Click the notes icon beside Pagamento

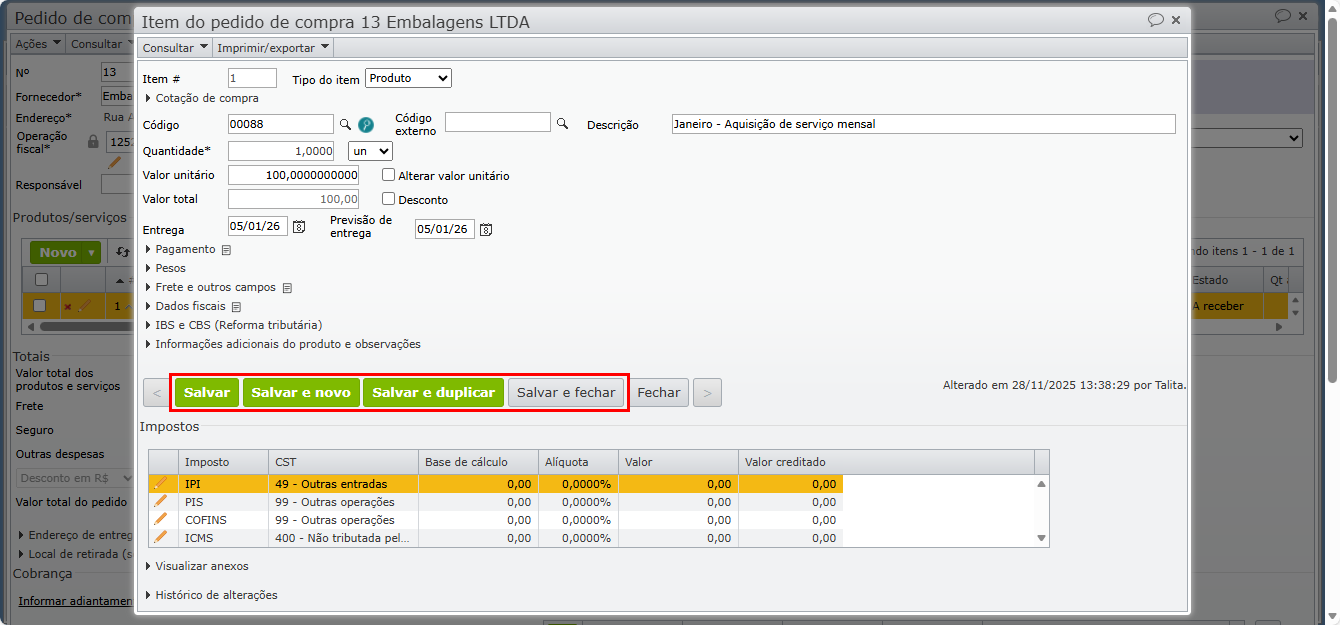click(x=226, y=250)
